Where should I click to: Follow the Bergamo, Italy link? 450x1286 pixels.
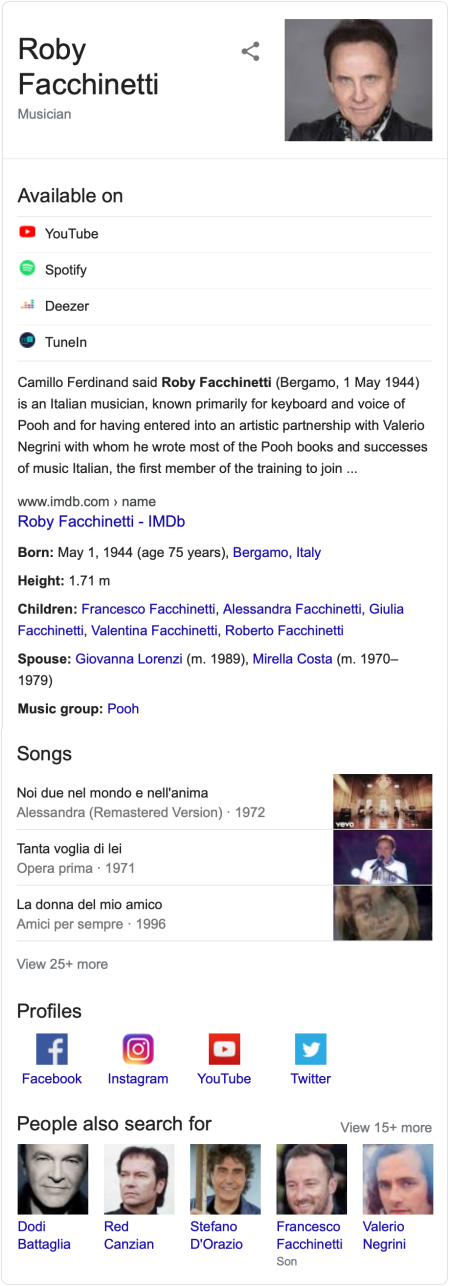[x=277, y=552]
